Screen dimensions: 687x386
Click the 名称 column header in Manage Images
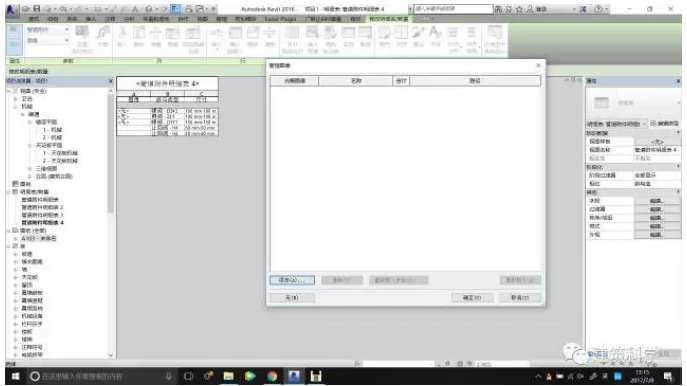coord(356,81)
